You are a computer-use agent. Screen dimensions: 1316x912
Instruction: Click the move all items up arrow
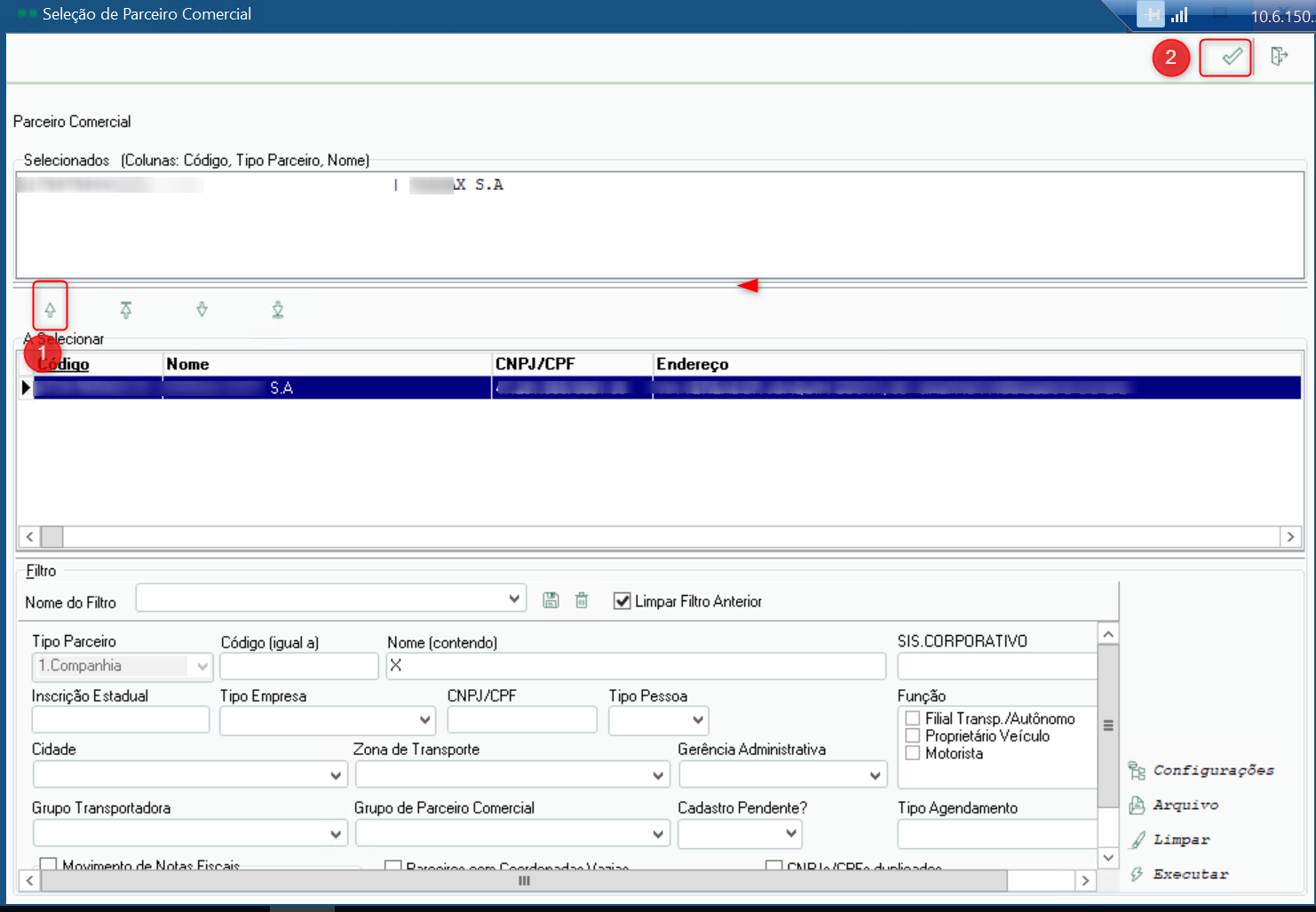[x=126, y=310]
